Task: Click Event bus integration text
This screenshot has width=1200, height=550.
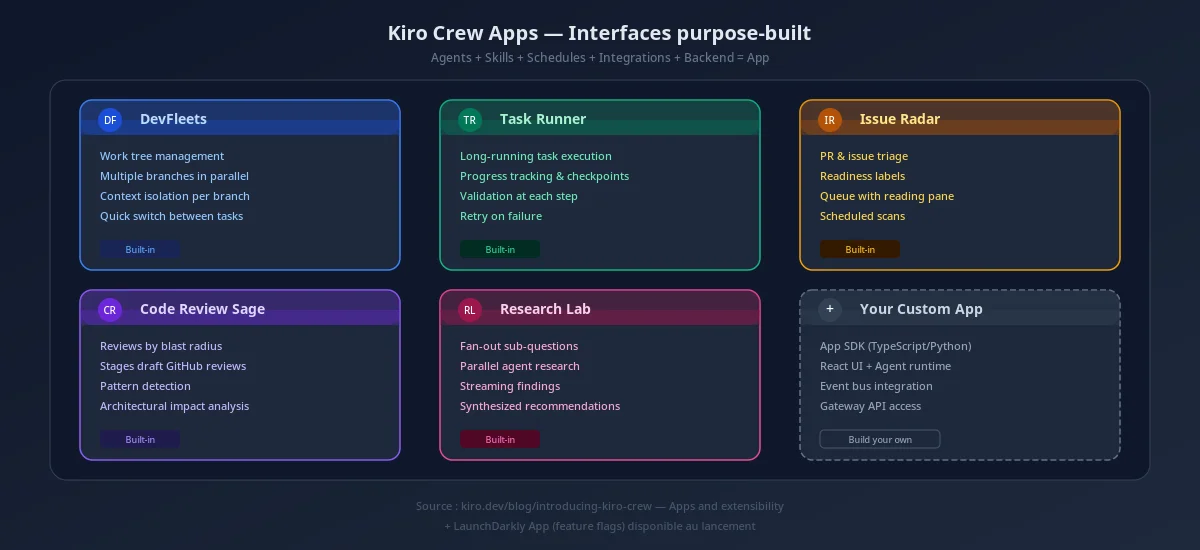Action: (876, 386)
